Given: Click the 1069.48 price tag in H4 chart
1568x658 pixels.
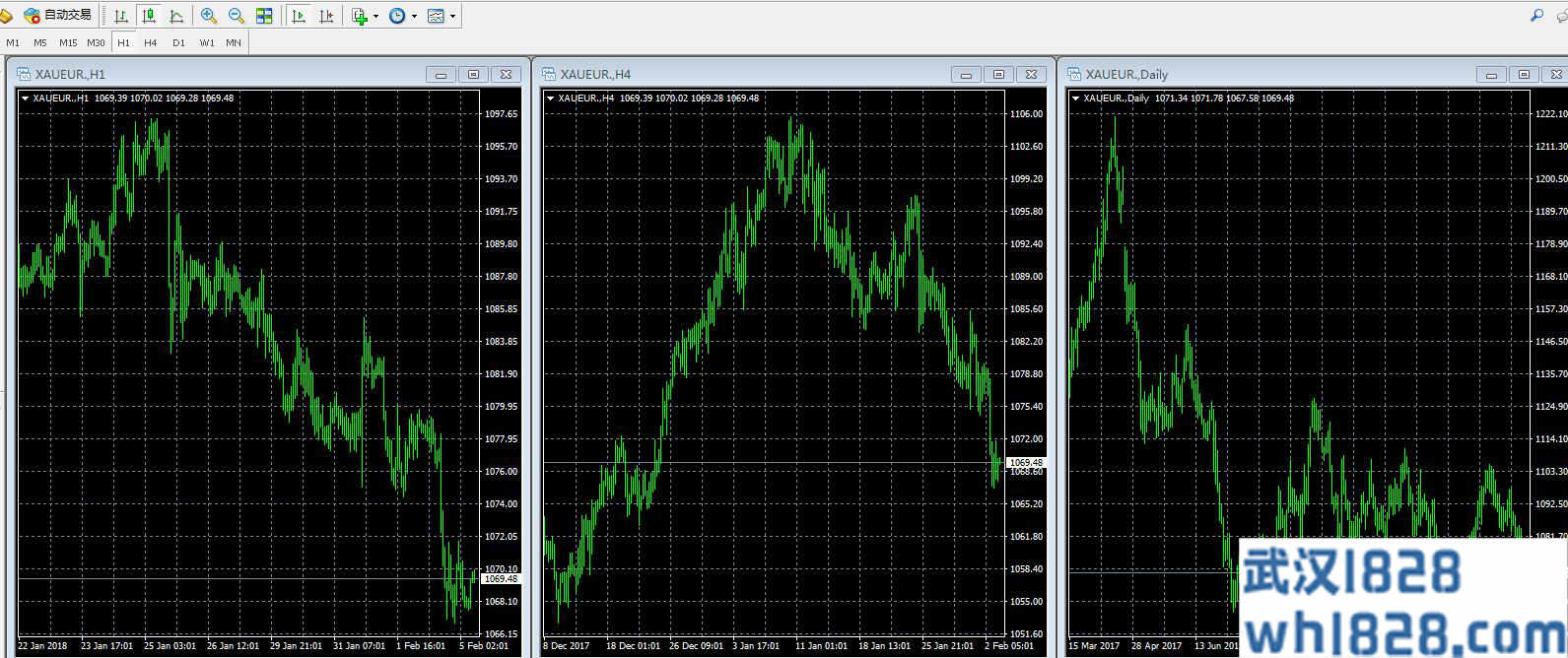Looking at the screenshot, I should click(x=1026, y=463).
